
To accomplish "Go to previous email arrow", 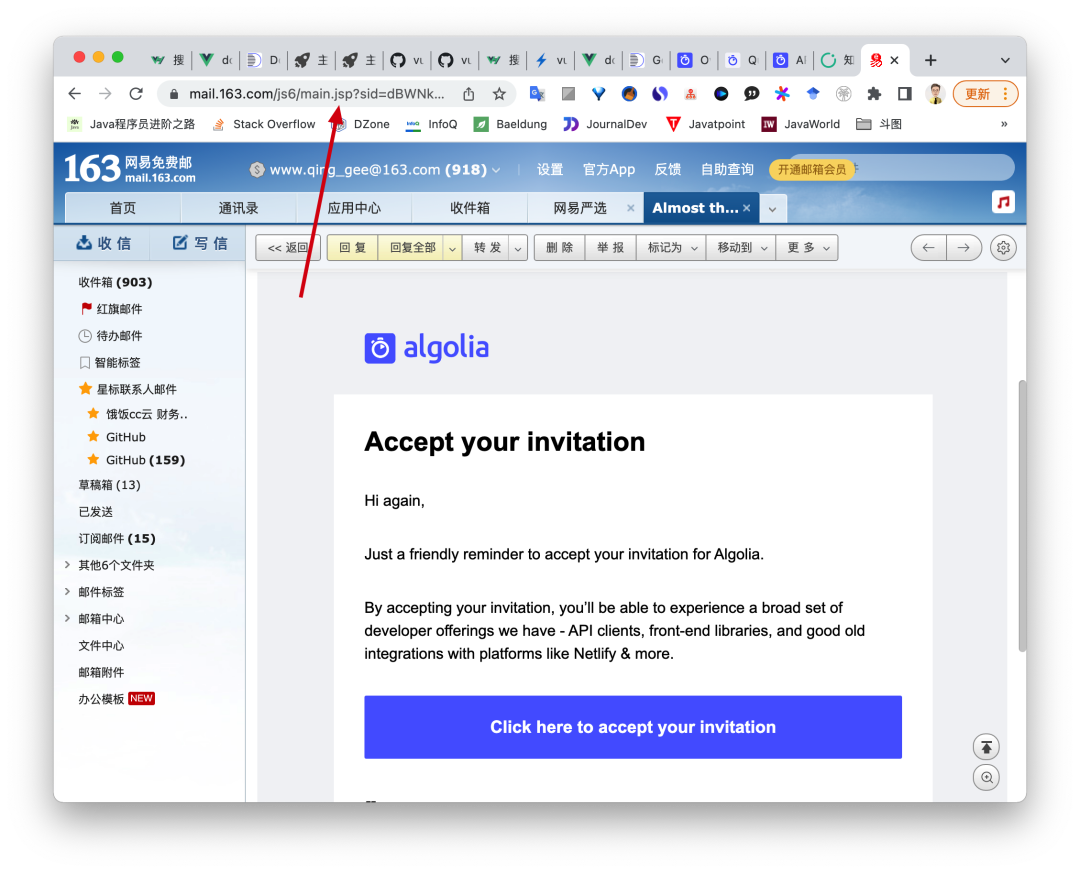I will (928, 247).
